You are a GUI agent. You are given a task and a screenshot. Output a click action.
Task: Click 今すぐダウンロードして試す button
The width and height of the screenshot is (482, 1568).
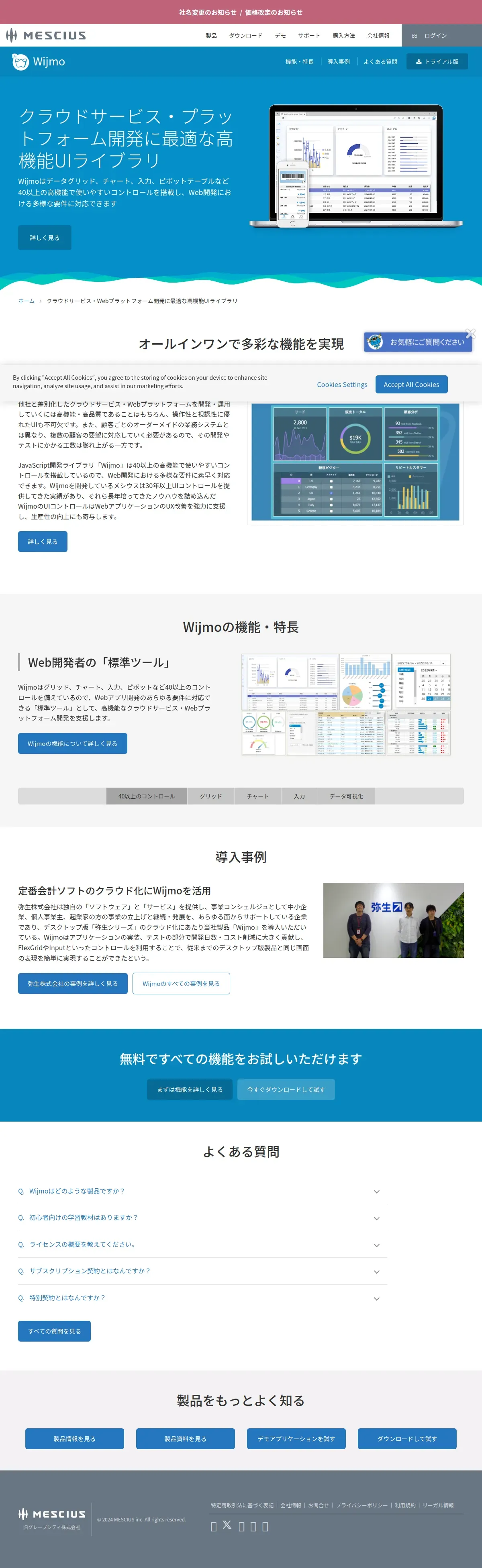(x=286, y=1089)
